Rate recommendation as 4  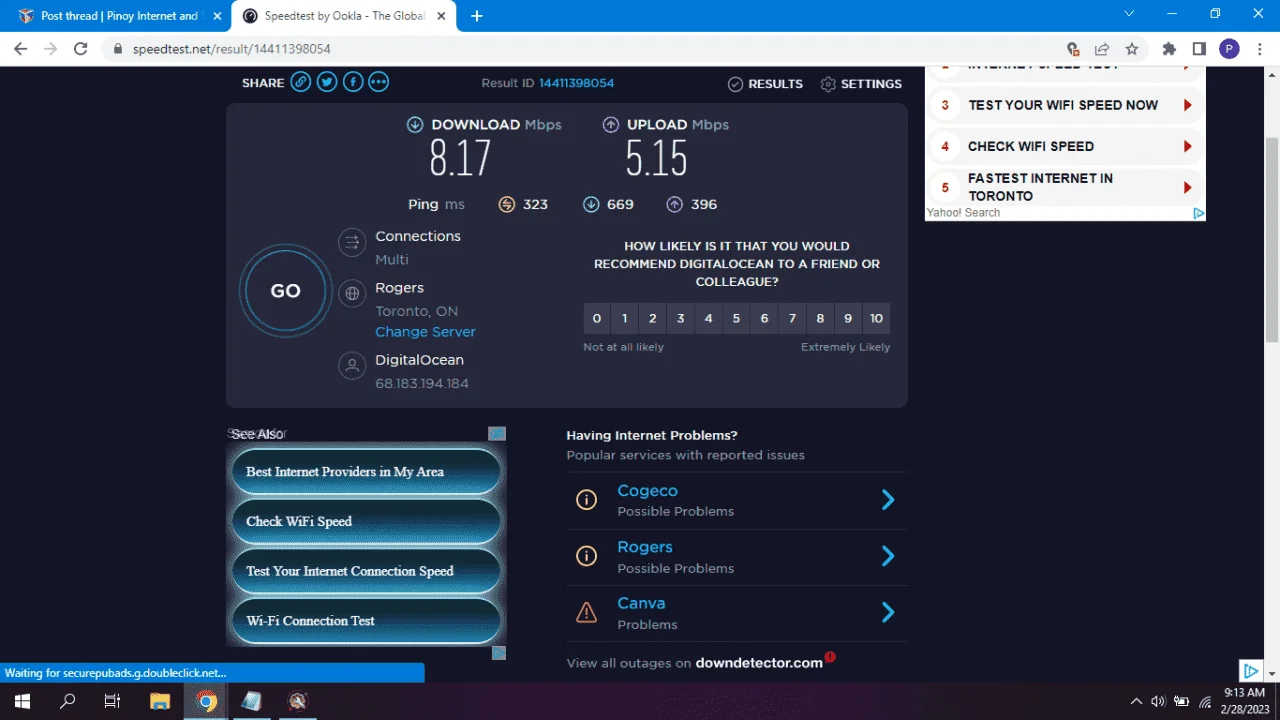(x=709, y=318)
